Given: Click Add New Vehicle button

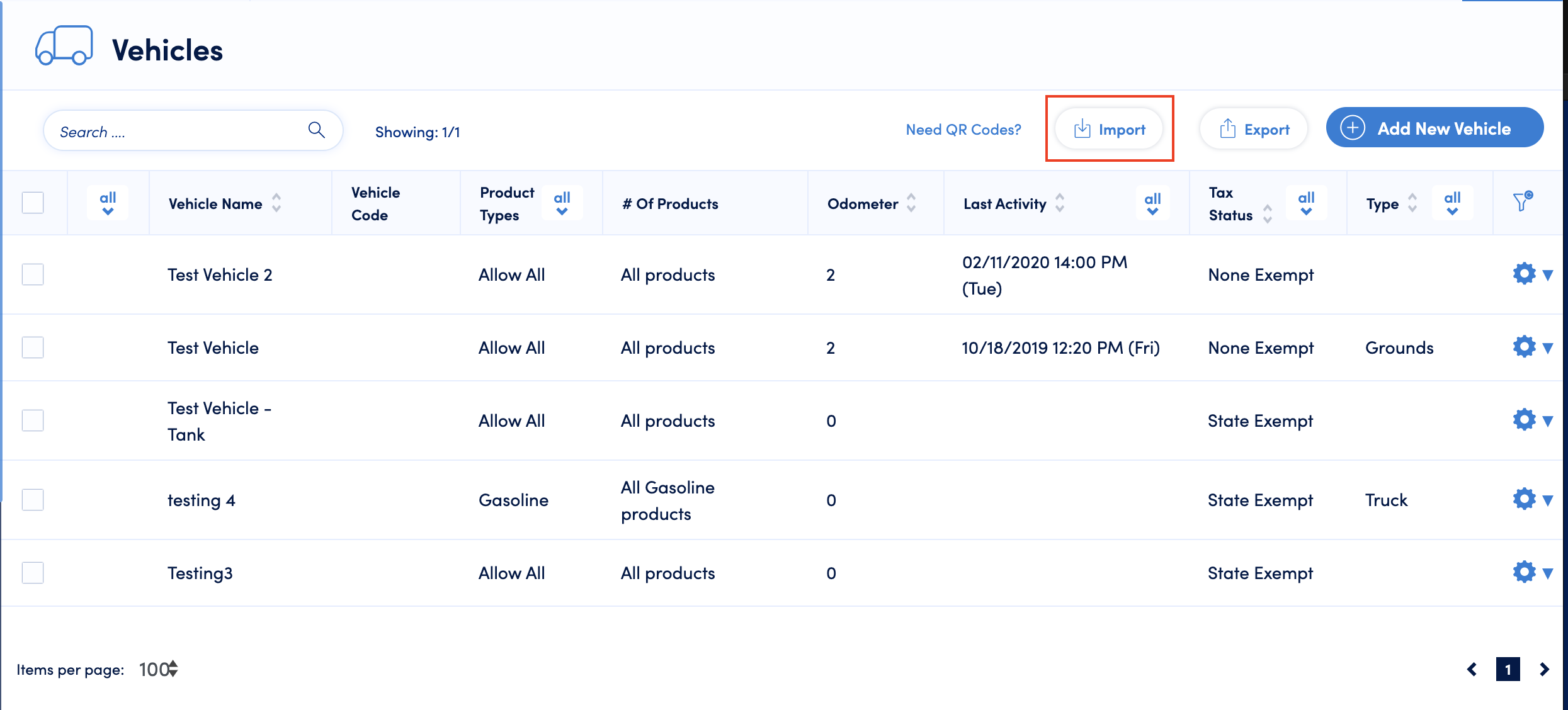Looking at the screenshot, I should point(1434,128).
